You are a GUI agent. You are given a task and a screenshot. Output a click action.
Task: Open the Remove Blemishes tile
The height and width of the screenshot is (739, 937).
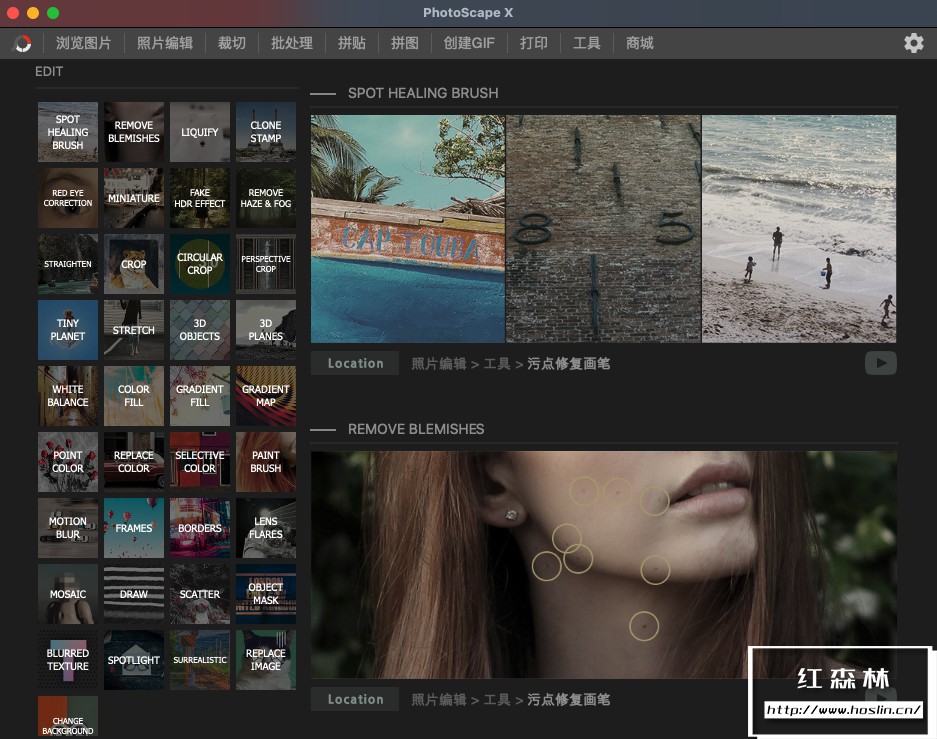134,131
